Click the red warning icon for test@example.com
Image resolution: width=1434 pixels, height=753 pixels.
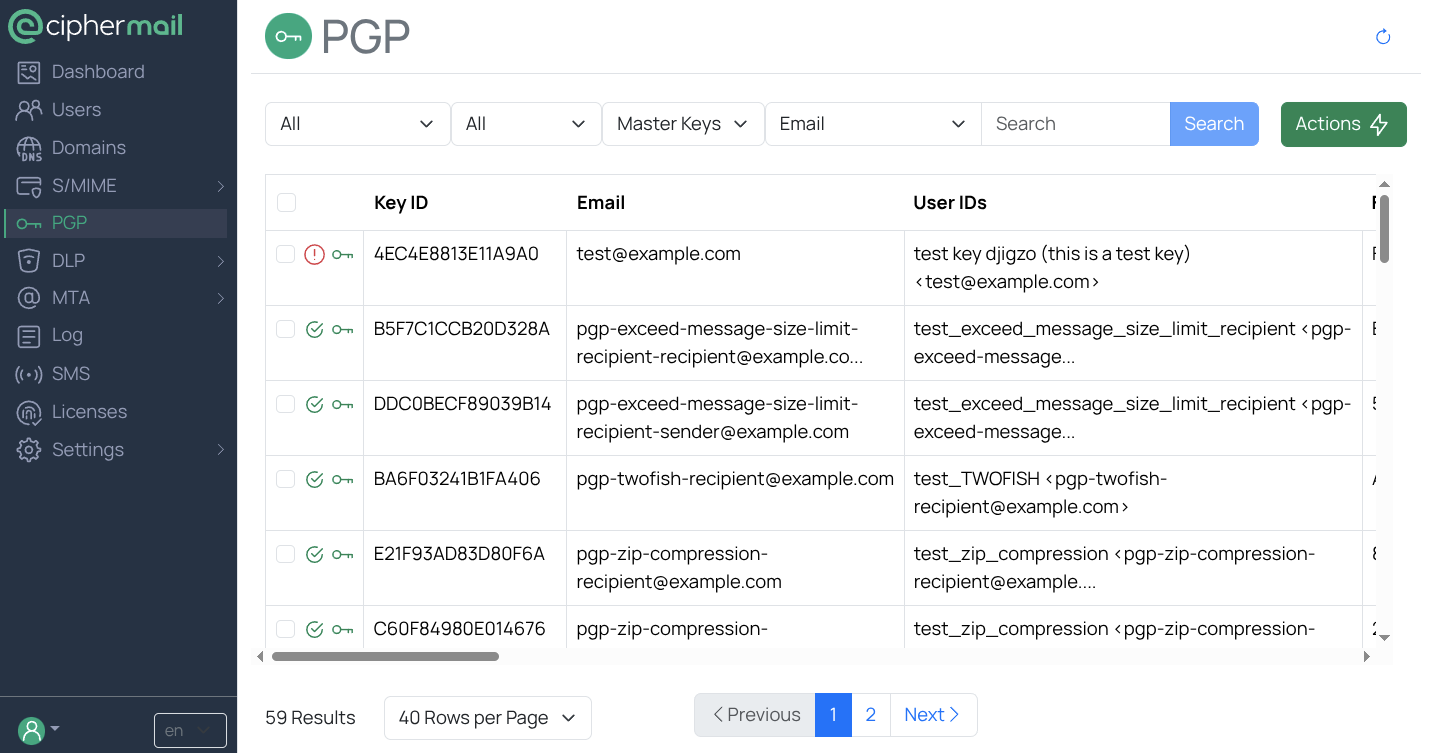[x=314, y=255]
